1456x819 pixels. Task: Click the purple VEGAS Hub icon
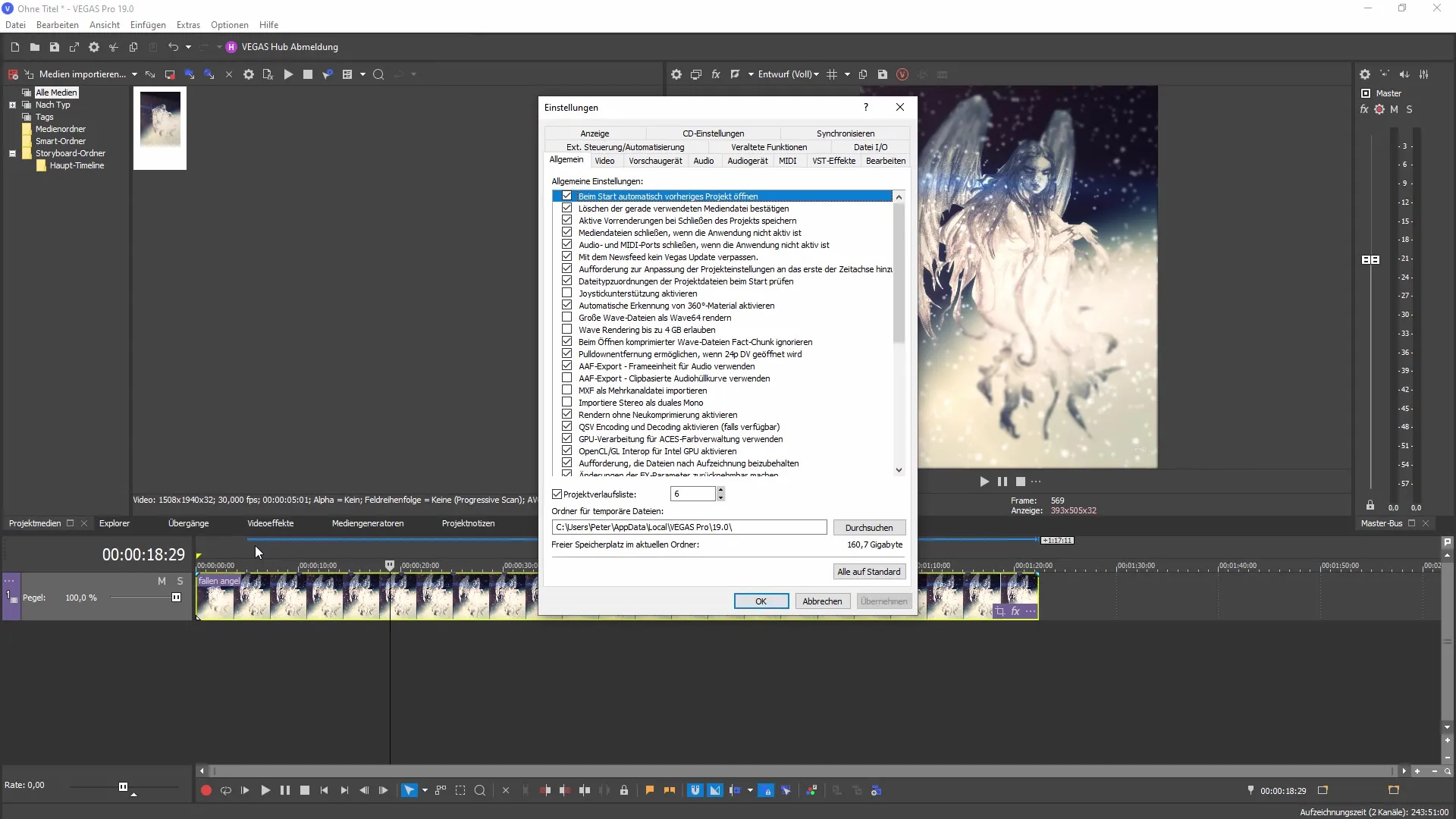pos(231,47)
